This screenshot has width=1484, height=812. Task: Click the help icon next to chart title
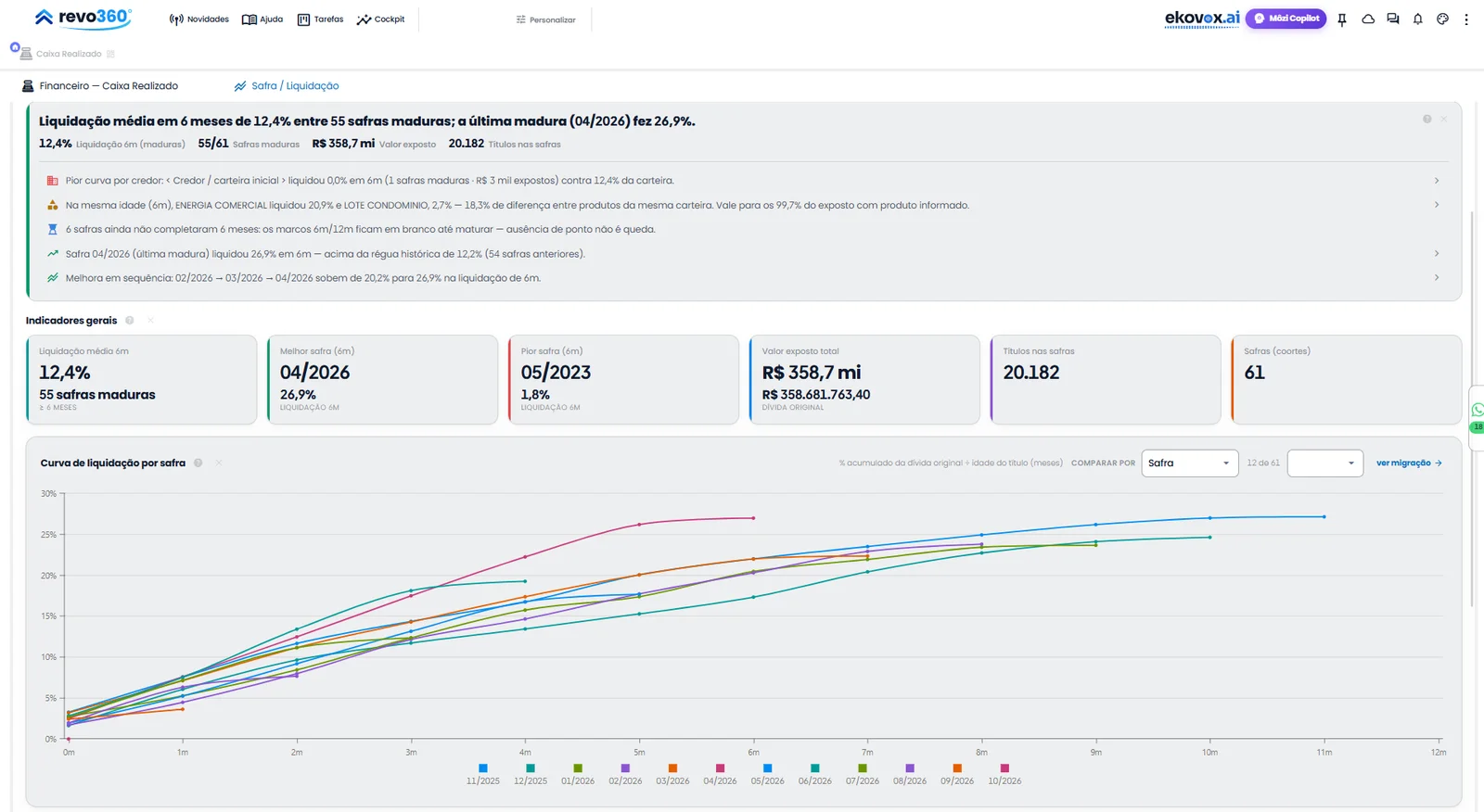pos(198,463)
